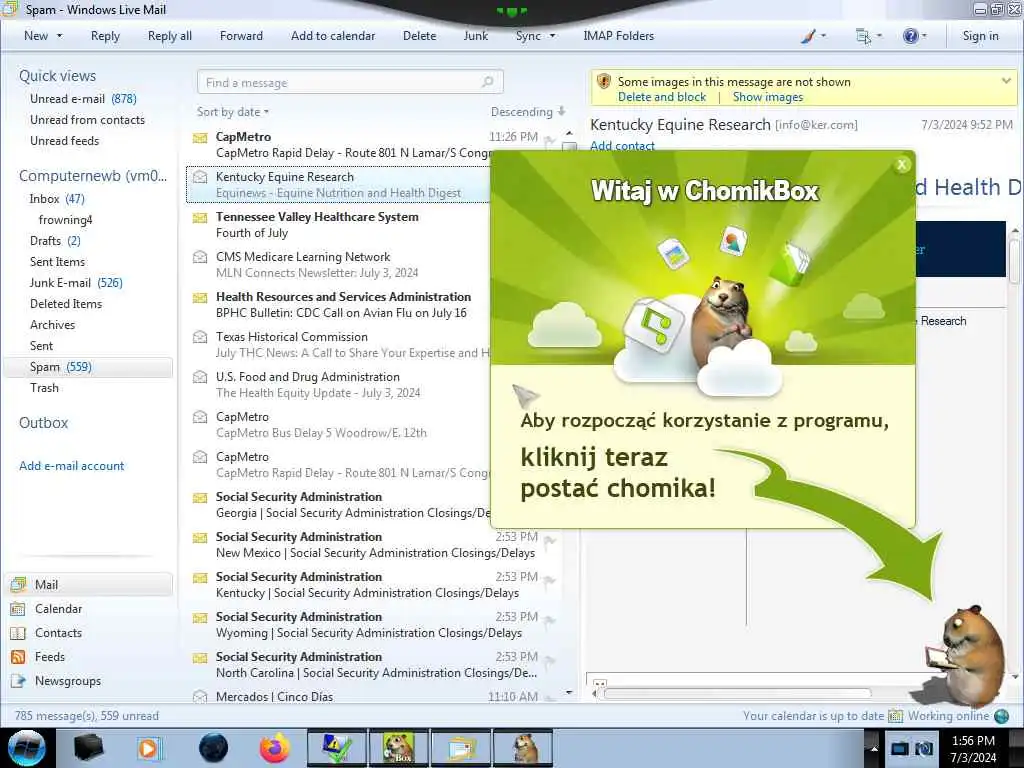Image resolution: width=1024 pixels, height=768 pixels.
Task: Select Unread from contacts view
Action: click(88, 120)
